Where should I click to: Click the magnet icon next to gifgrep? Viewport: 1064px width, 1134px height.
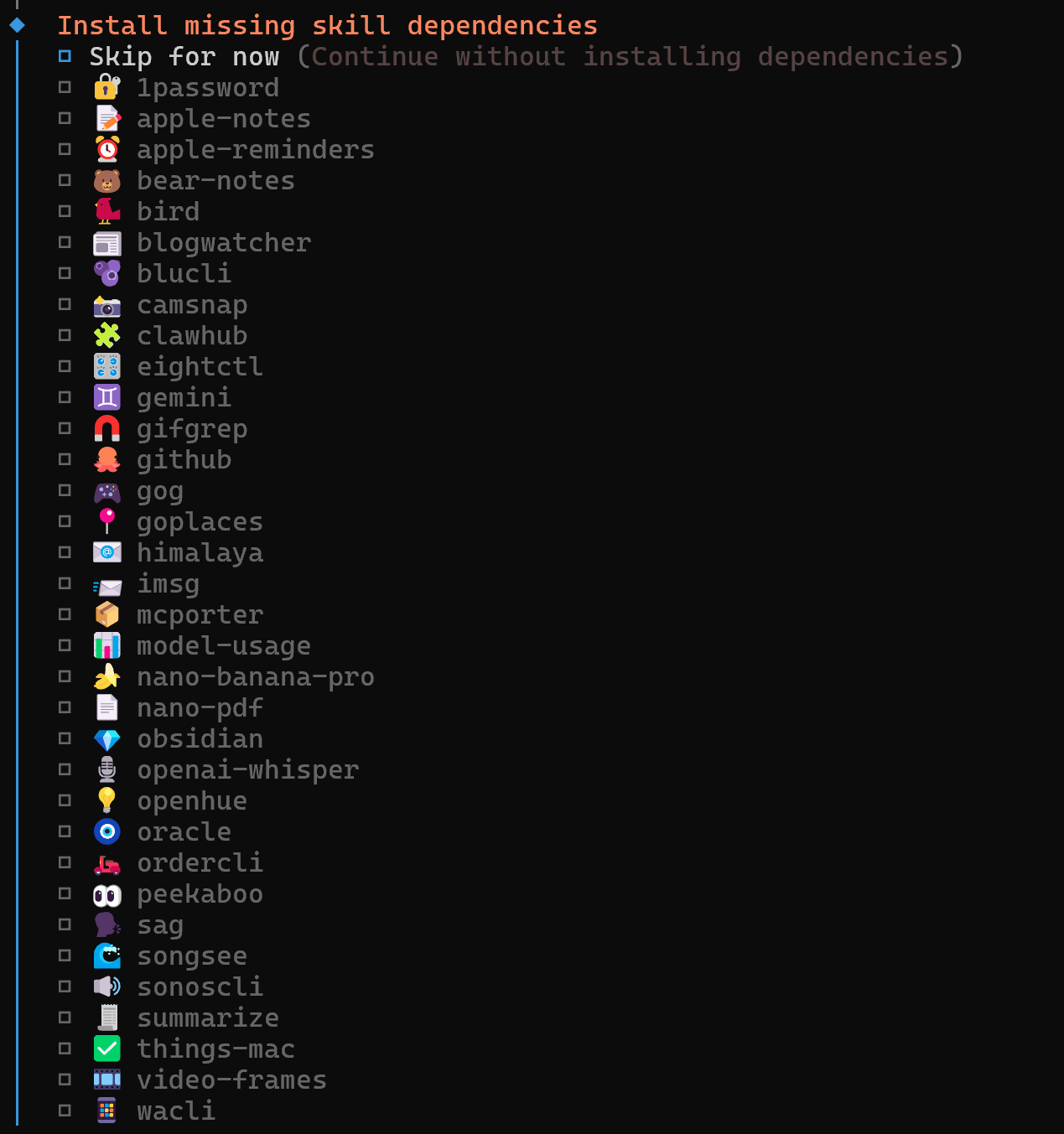coord(106,428)
